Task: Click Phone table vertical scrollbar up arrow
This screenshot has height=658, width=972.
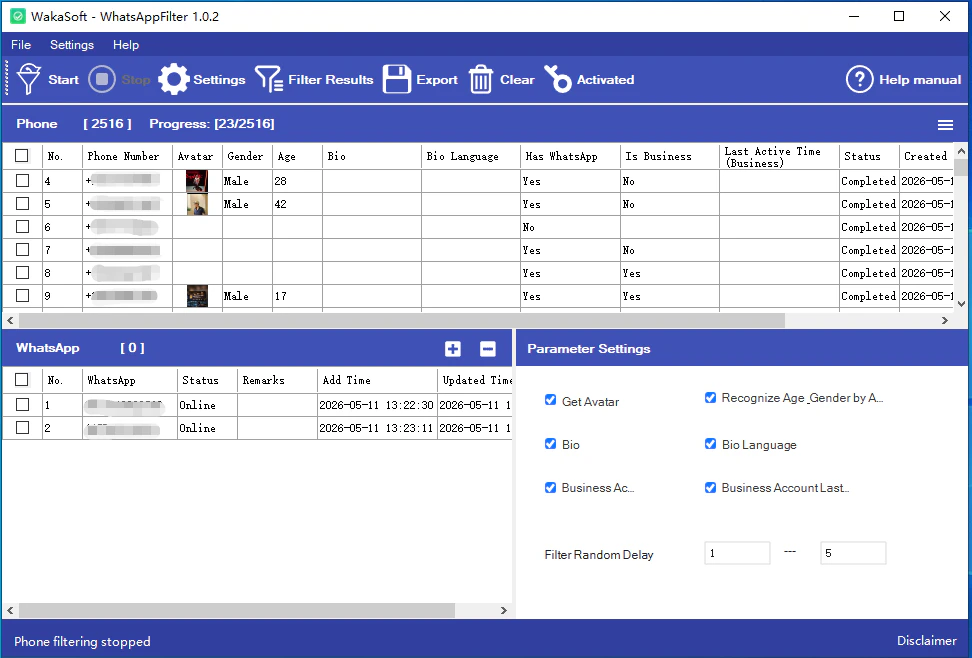Action: 961,151
